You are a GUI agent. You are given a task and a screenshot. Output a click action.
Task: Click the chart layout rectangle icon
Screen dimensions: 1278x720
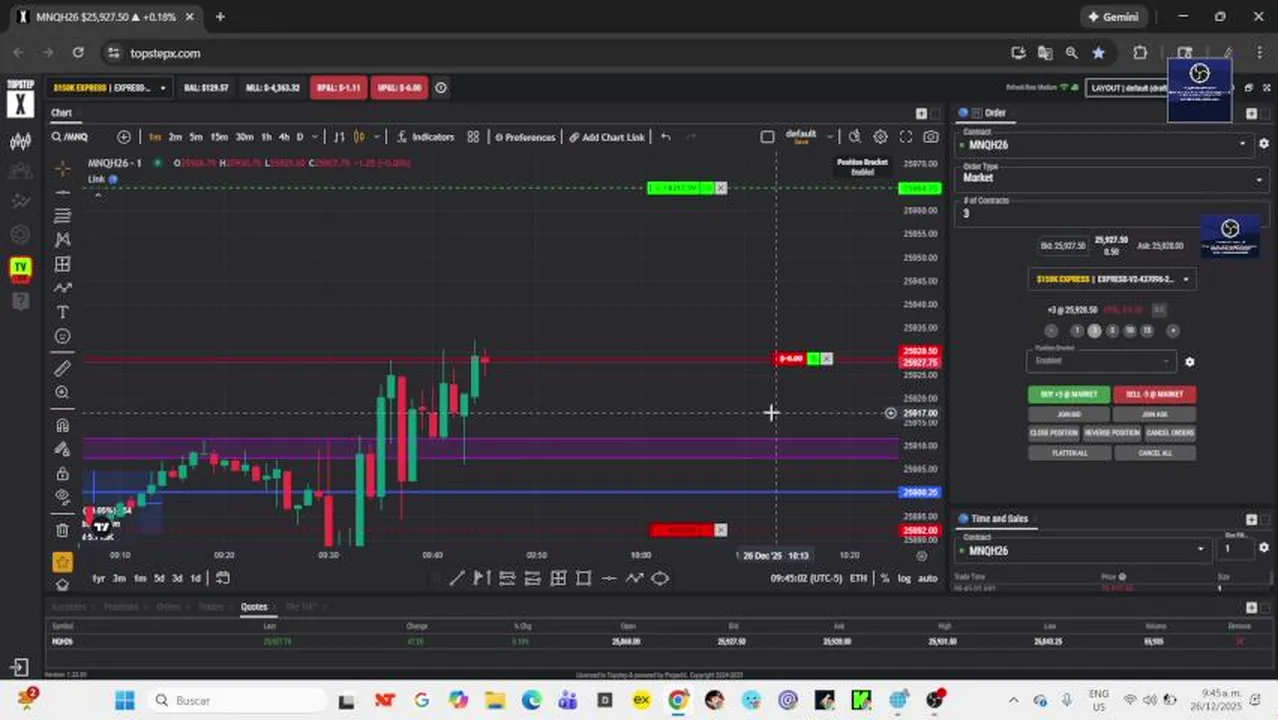[768, 137]
